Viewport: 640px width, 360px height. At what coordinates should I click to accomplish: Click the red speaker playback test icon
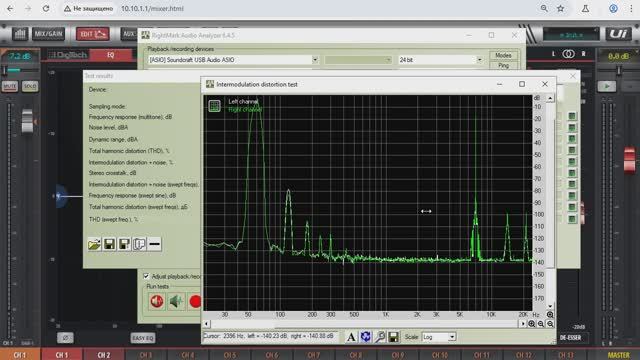tap(156, 301)
